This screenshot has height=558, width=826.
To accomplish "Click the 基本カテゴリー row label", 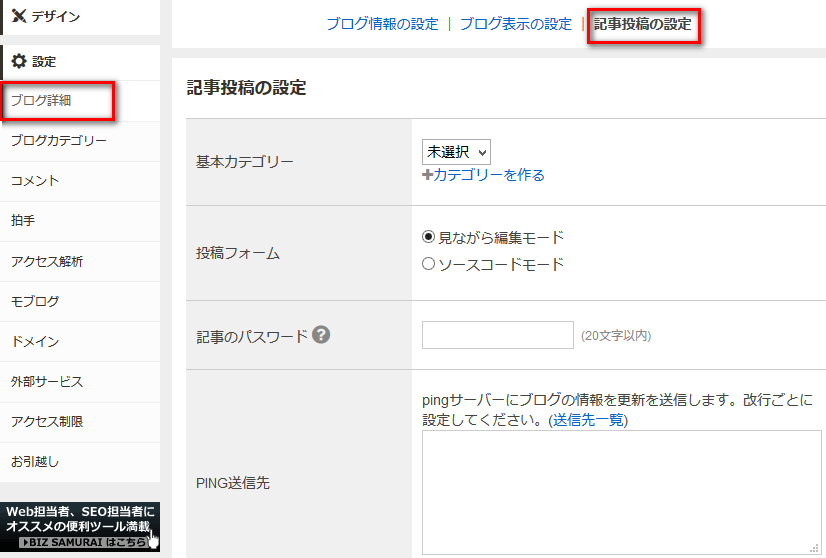I will pos(244,162).
